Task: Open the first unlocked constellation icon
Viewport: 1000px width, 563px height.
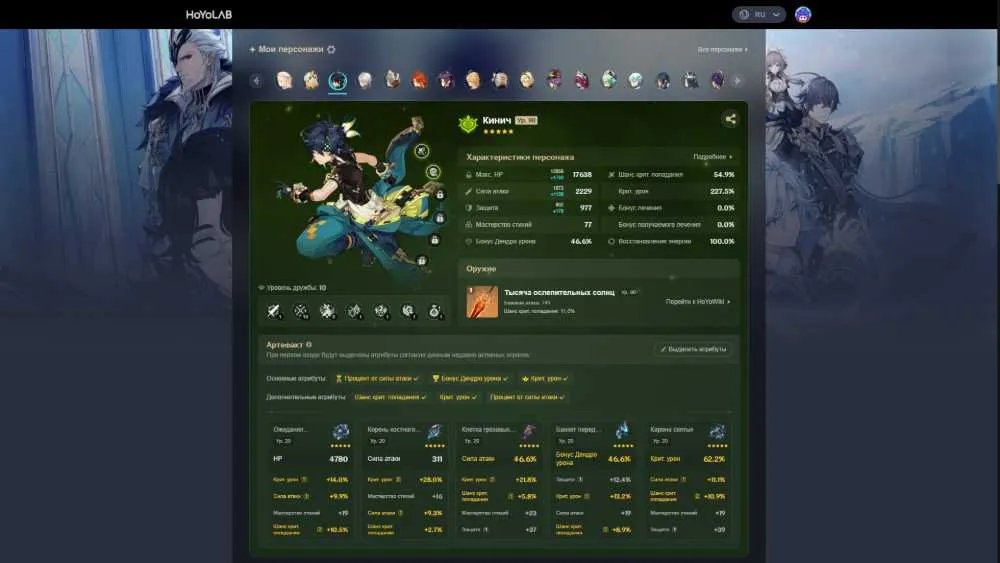Action: coord(422,151)
